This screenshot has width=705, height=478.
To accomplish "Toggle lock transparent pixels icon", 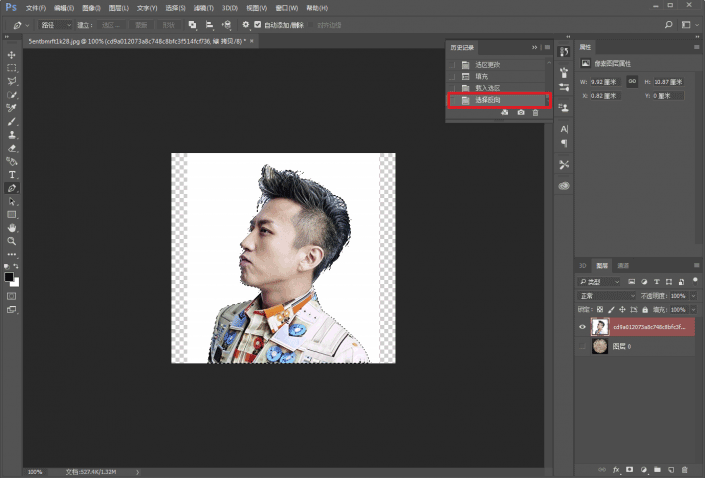I will (600, 309).
